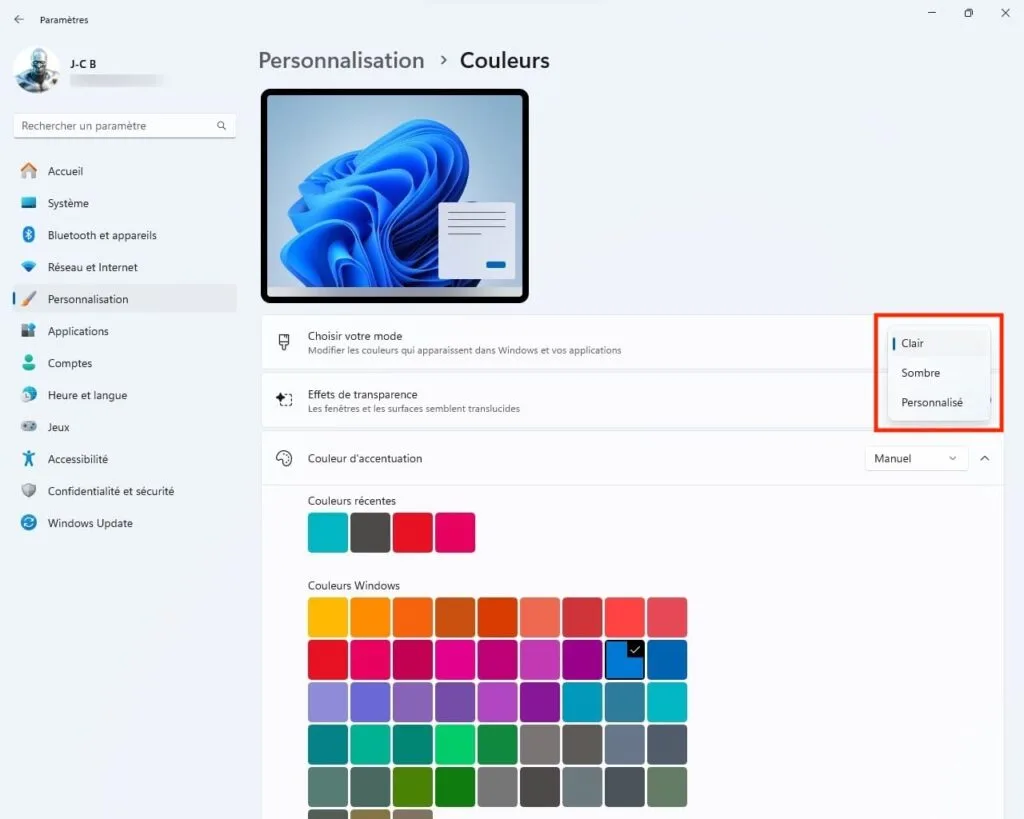Select Personnalisé in the mode list
This screenshot has width=1024, height=819.
pyautogui.click(x=938, y=402)
